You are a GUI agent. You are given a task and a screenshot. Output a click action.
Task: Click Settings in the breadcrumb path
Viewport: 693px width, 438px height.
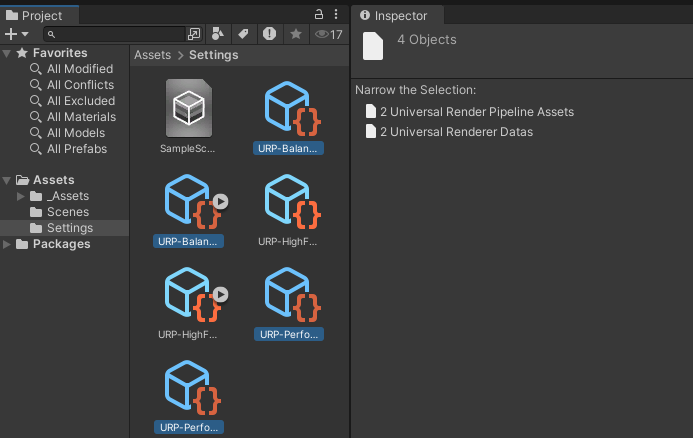pos(213,55)
